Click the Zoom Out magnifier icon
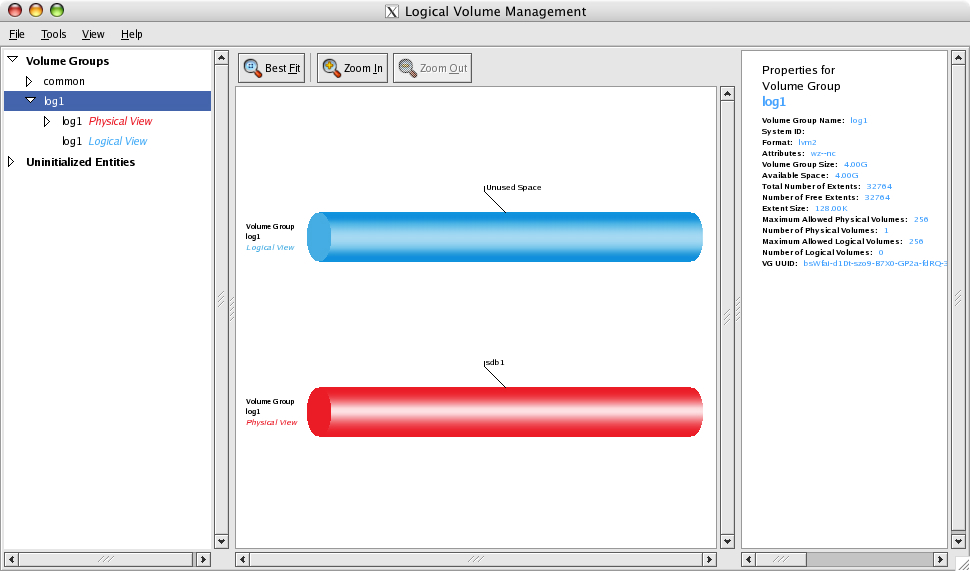970x571 pixels. click(x=407, y=69)
